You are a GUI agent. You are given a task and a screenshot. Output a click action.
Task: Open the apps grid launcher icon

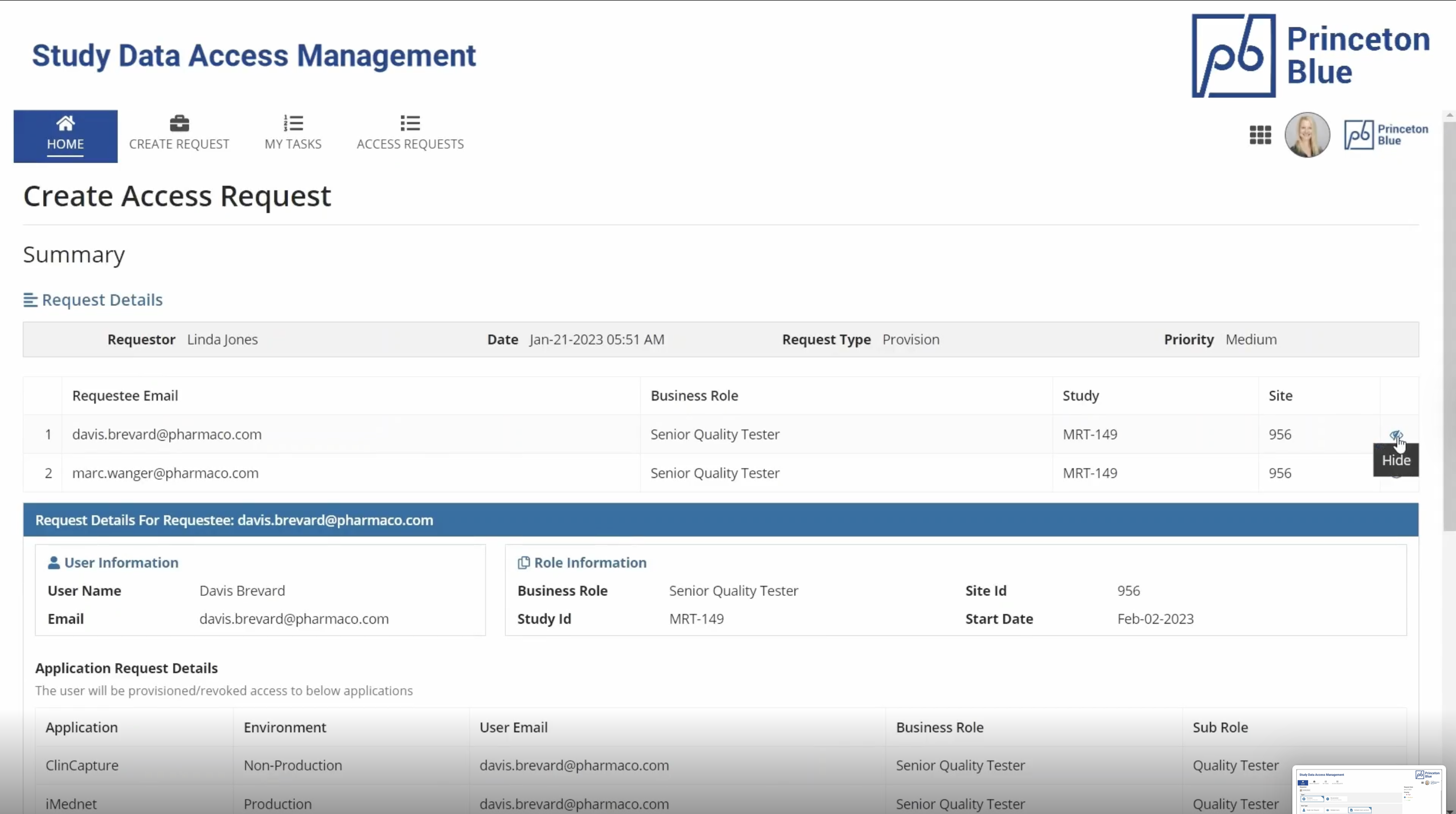[x=1260, y=135]
